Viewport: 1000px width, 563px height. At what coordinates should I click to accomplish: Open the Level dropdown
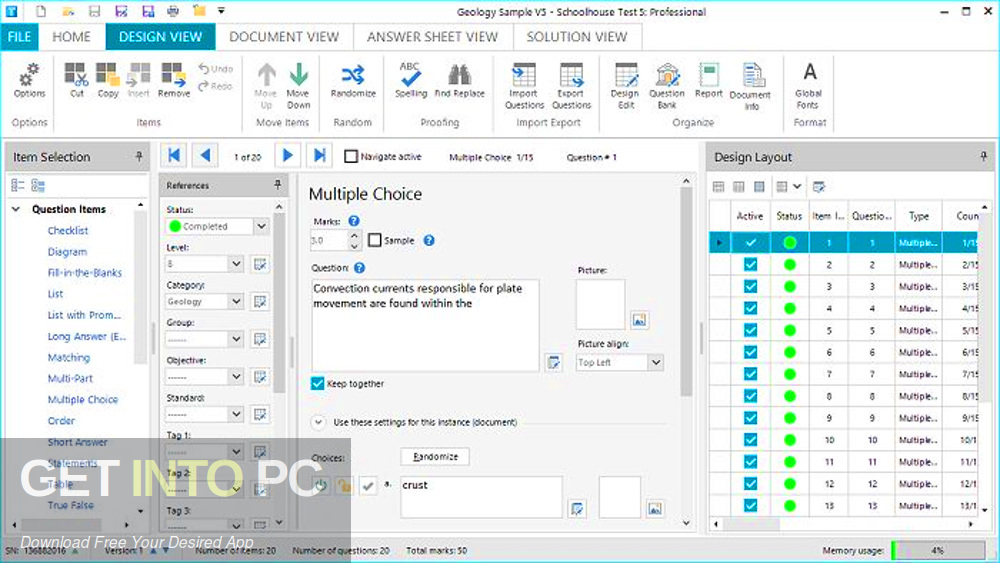click(236, 264)
